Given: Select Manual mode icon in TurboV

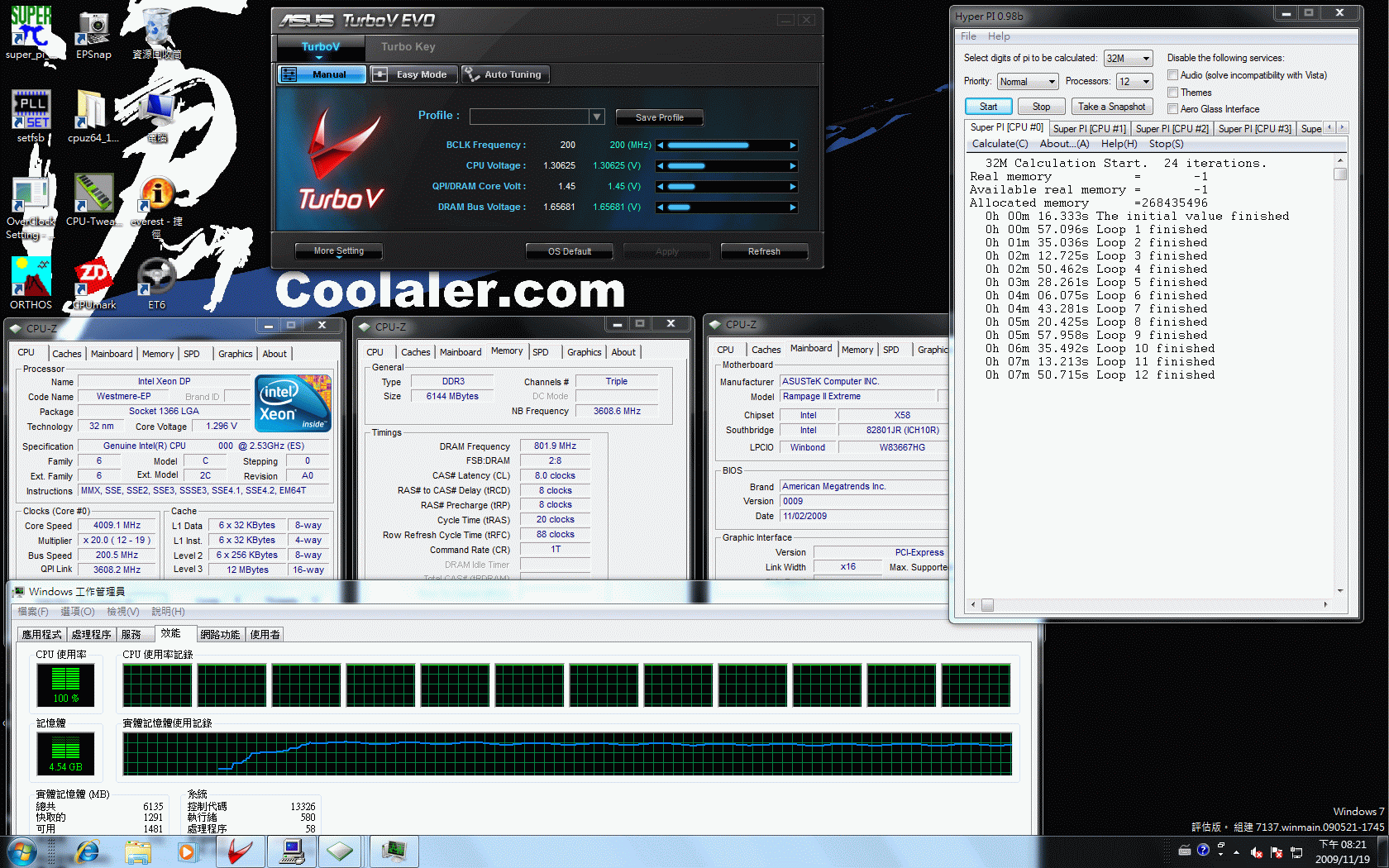Looking at the screenshot, I should click(289, 74).
